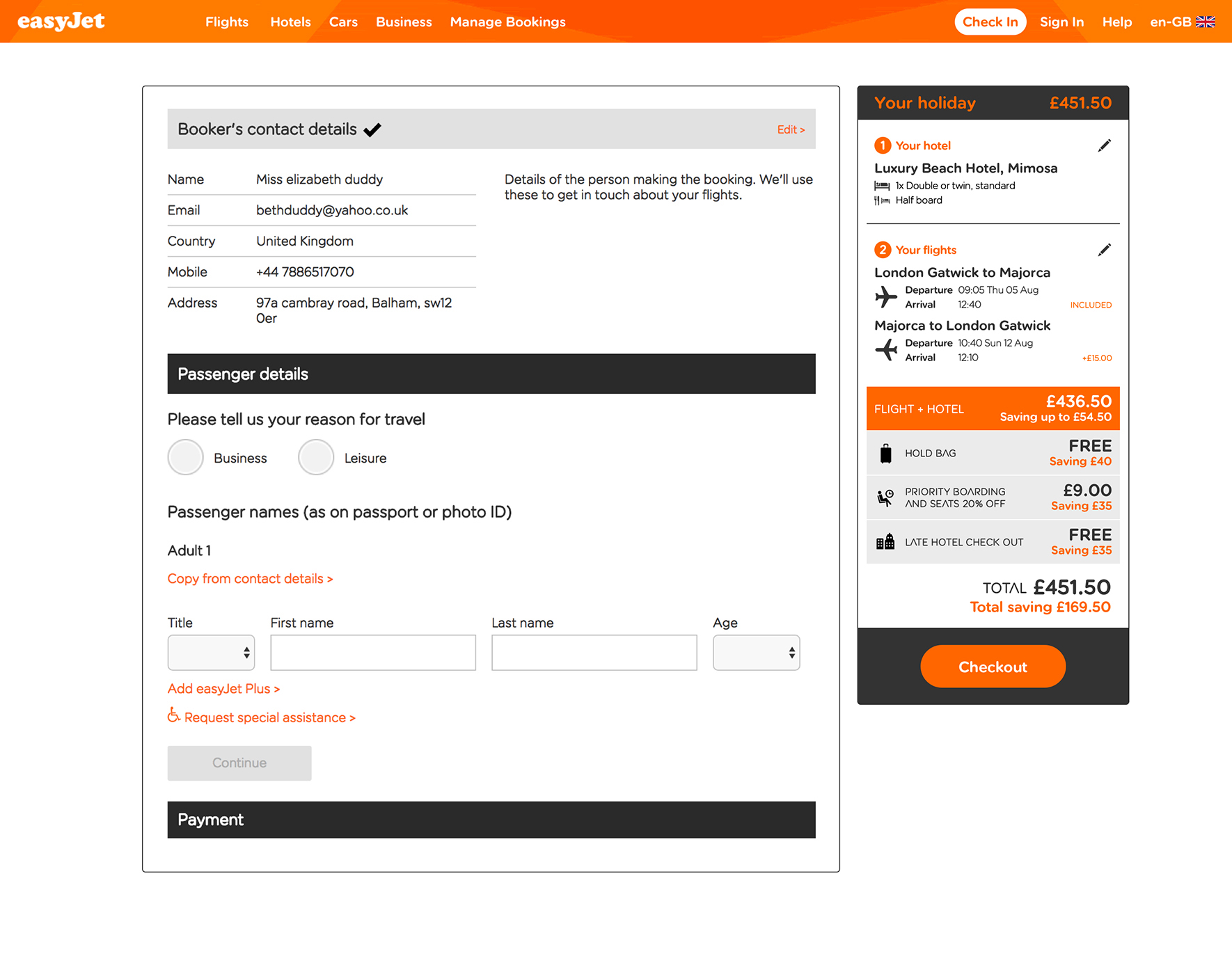Expand the Payment section header

[491, 820]
